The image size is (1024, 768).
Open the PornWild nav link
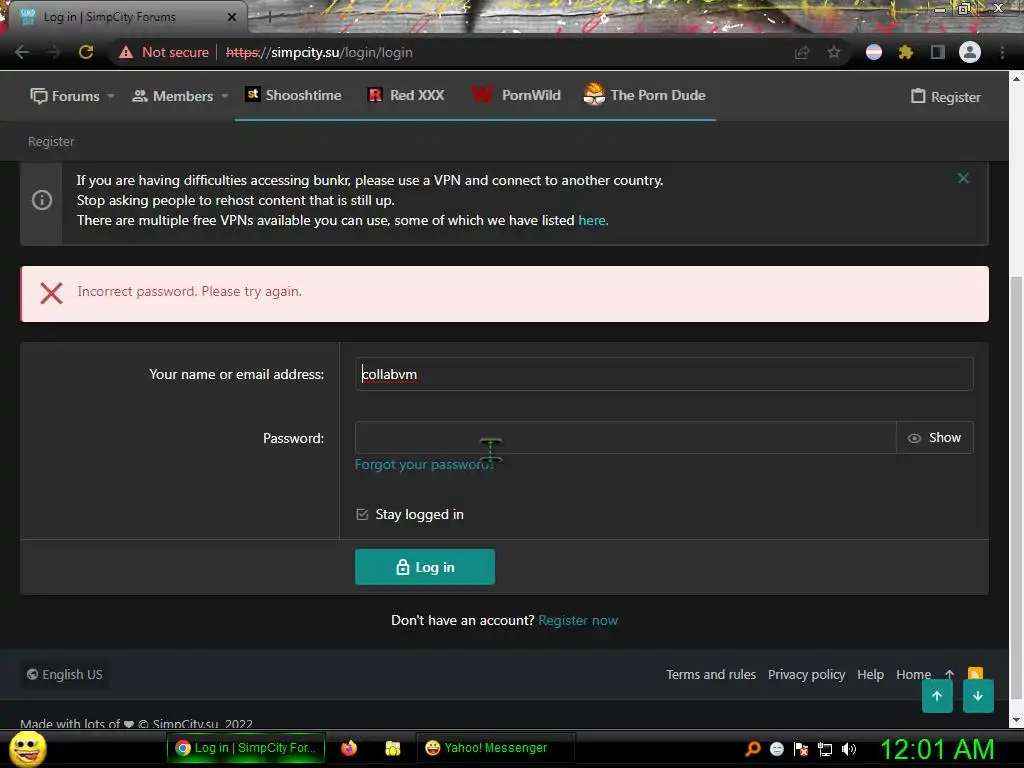pos(516,95)
